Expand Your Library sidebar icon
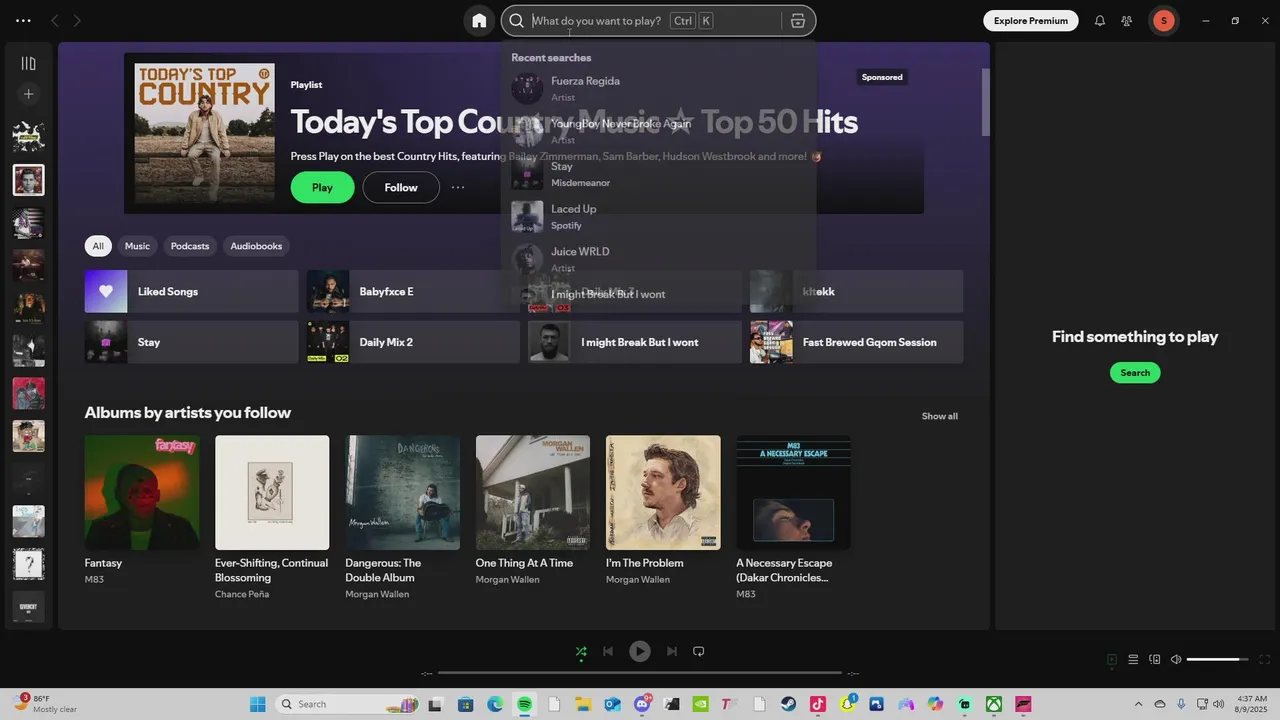 pos(28,64)
